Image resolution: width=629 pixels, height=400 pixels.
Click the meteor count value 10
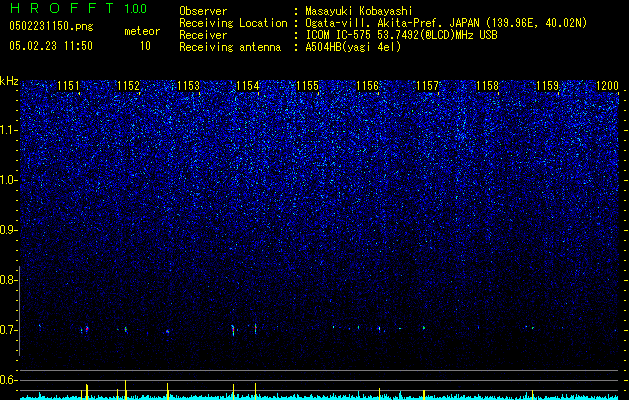pyautogui.click(x=145, y=46)
